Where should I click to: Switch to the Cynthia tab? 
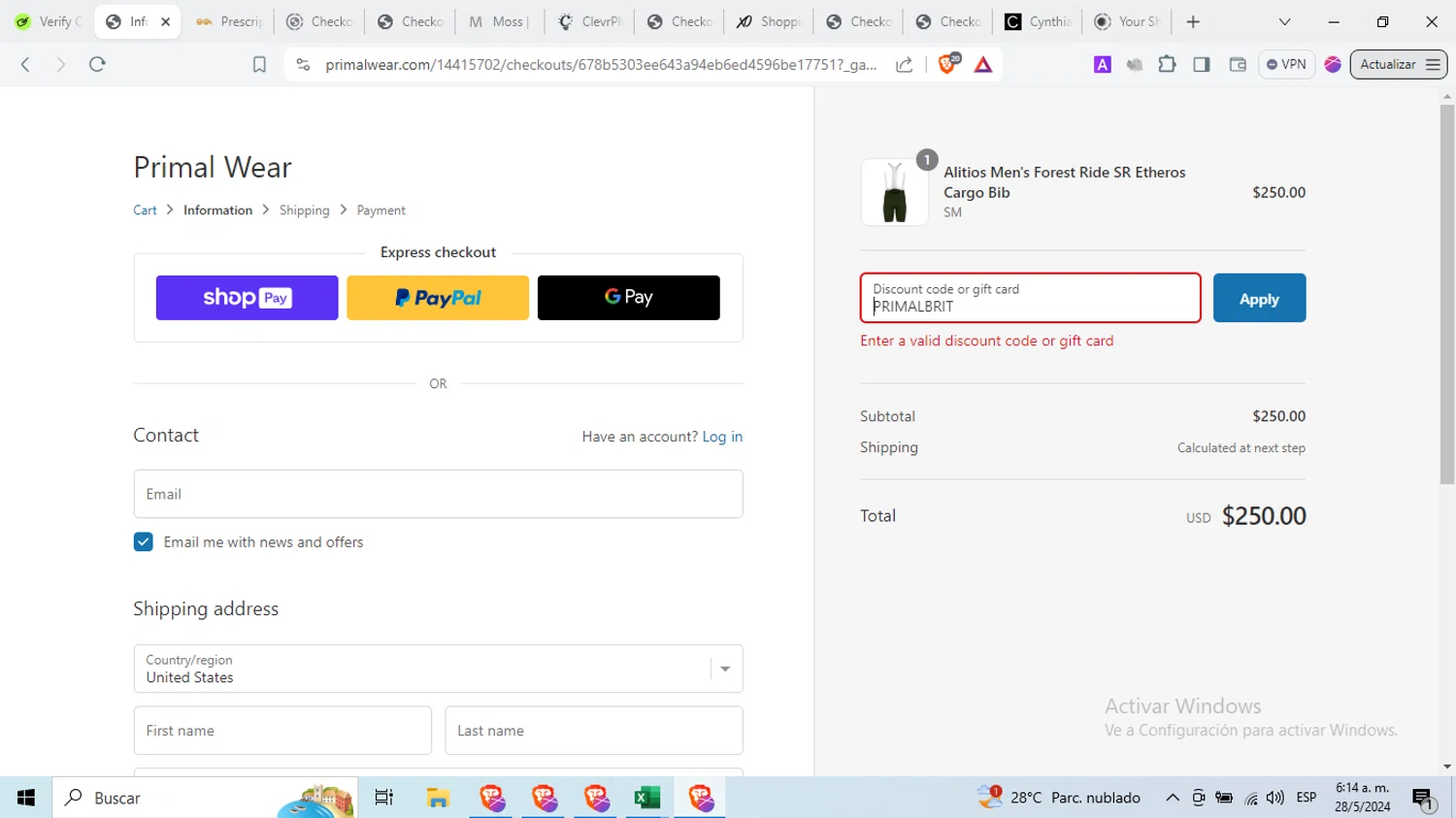click(x=1038, y=21)
